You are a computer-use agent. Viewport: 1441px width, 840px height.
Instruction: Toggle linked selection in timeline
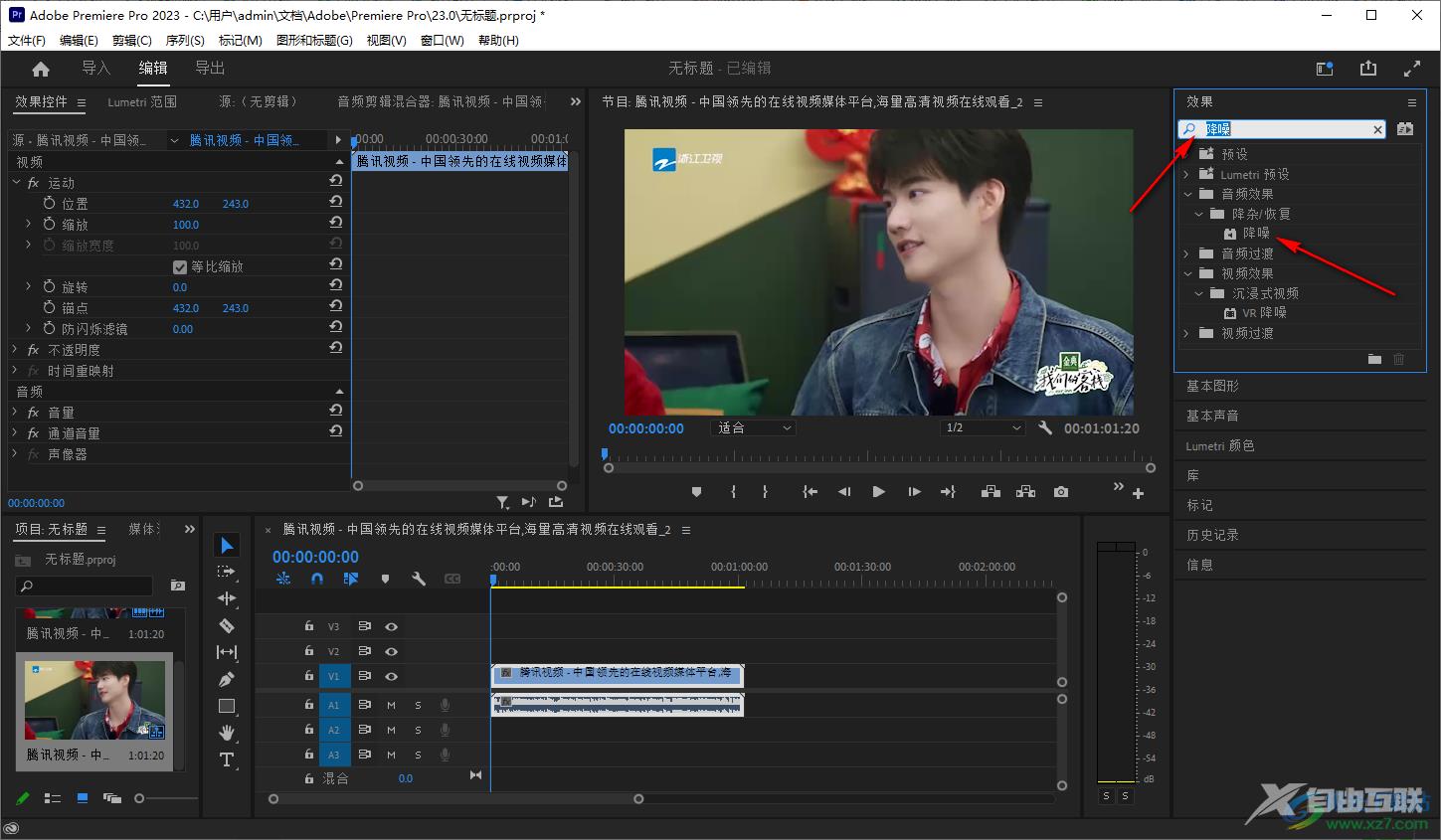(x=351, y=579)
